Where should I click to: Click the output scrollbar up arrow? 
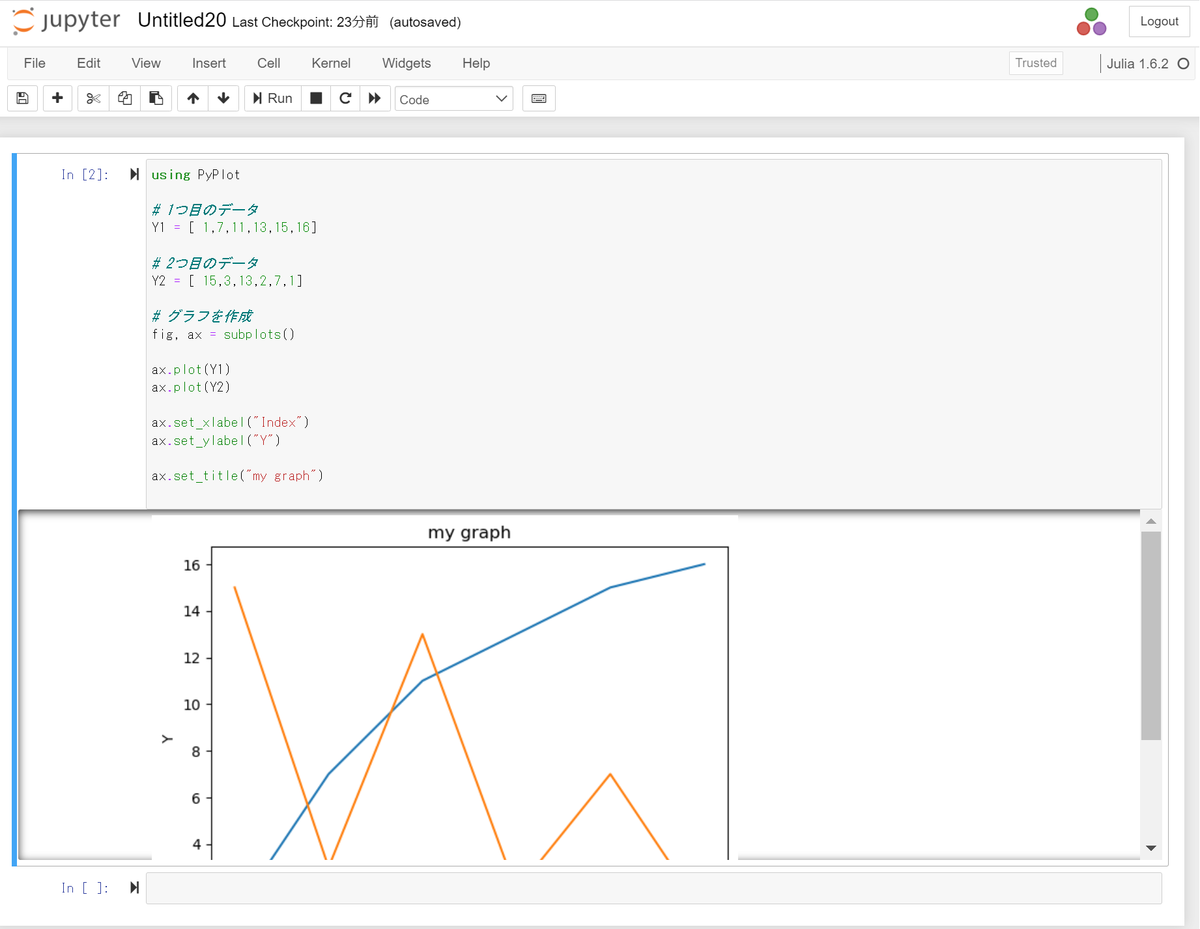pos(1151,521)
